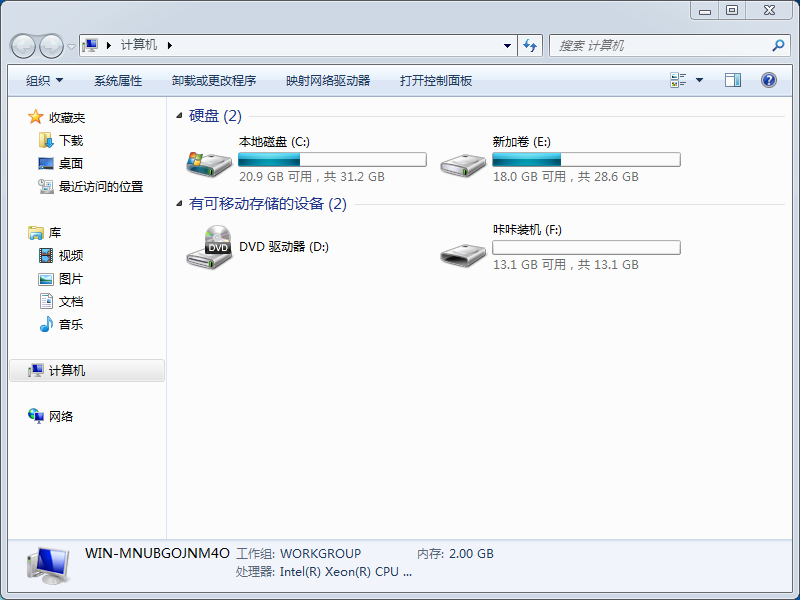Select the DVD 驱动器 (D:) icon
This screenshot has height=600, width=800.
pyautogui.click(x=208, y=247)
